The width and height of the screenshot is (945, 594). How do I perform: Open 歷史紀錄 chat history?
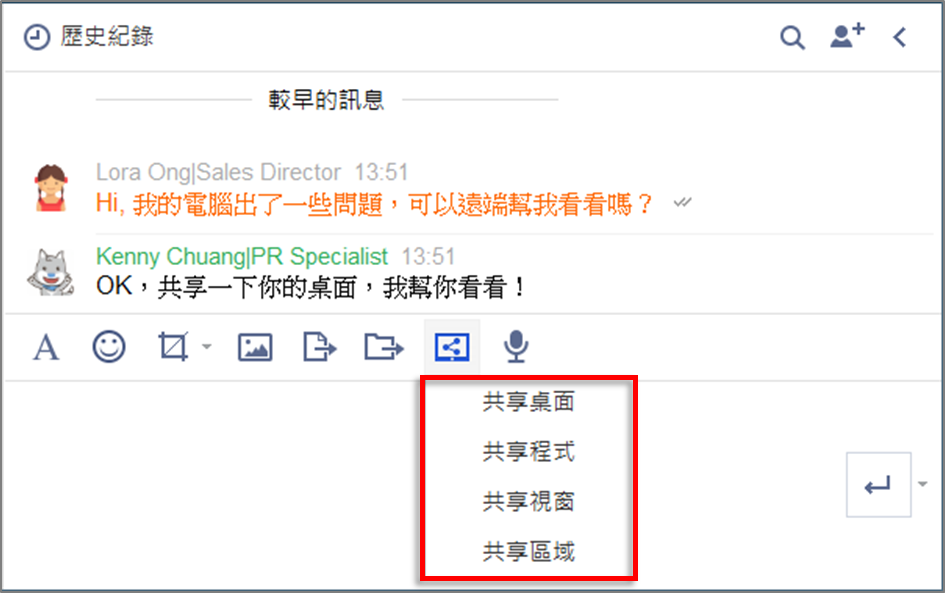point(89,37)
